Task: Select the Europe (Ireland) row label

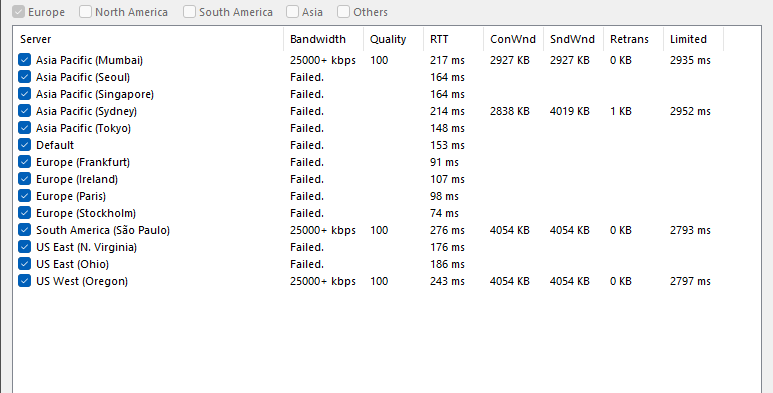Action: (x=77, y=179)
